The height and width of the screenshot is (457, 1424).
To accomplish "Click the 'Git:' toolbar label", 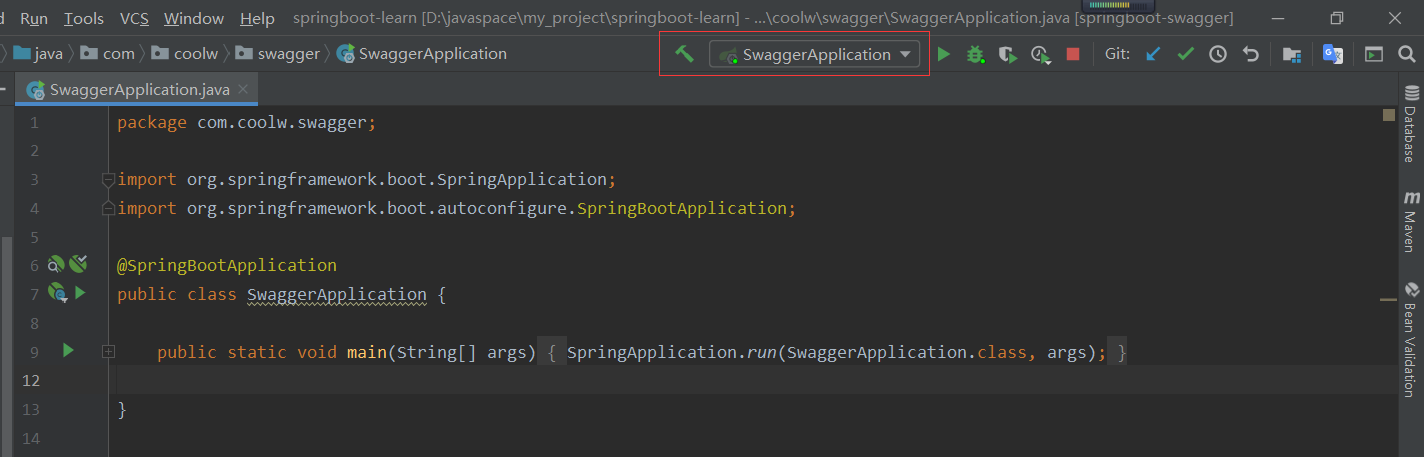I will tap(1118, 54).
